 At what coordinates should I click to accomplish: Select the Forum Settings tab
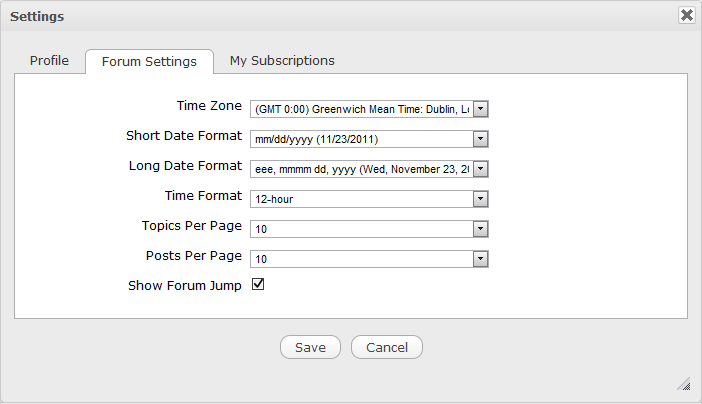point(149,62)
